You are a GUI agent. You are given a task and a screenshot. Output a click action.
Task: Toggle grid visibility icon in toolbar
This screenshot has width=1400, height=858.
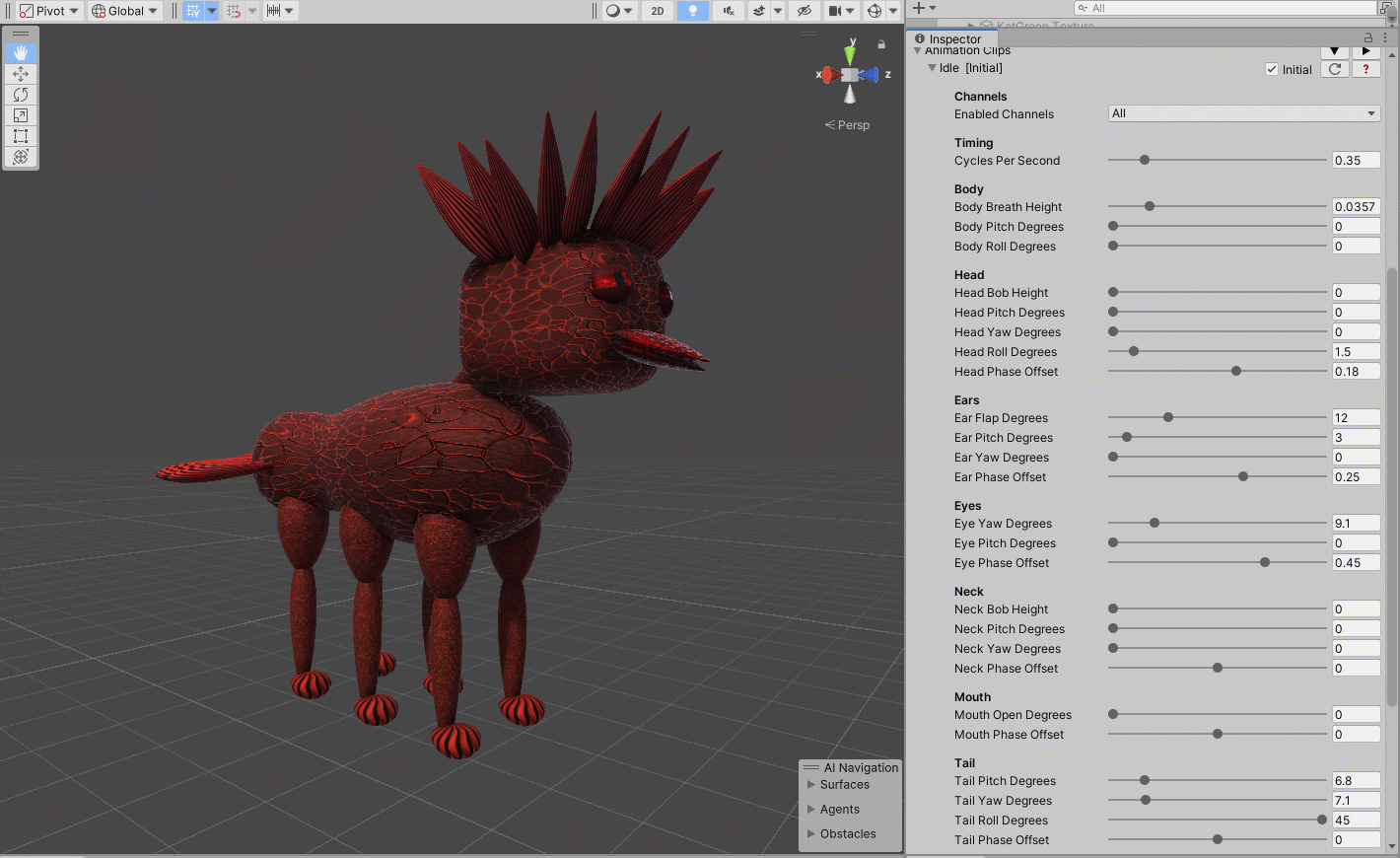click(193, 11)
